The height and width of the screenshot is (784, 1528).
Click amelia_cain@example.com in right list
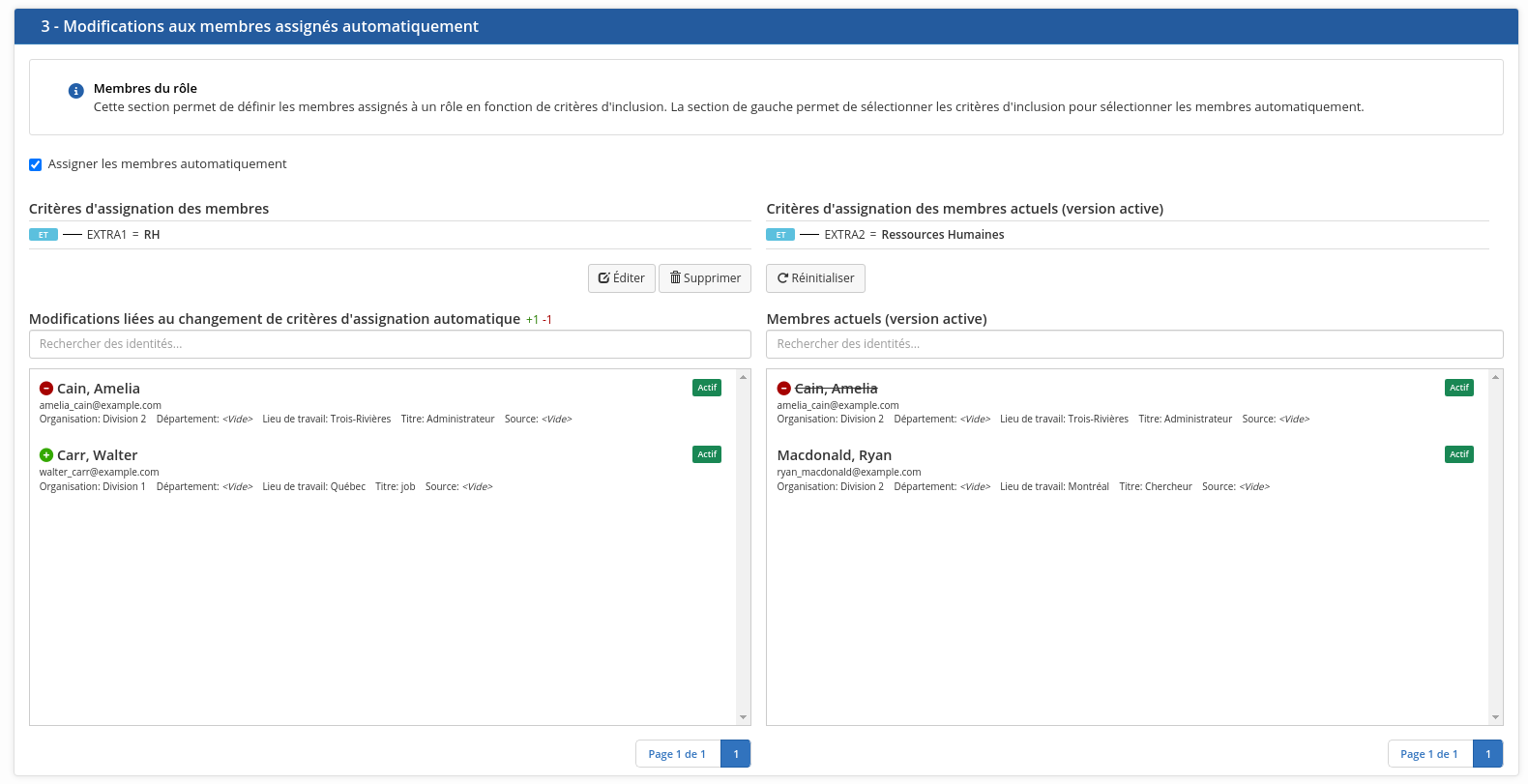point(838,406)
